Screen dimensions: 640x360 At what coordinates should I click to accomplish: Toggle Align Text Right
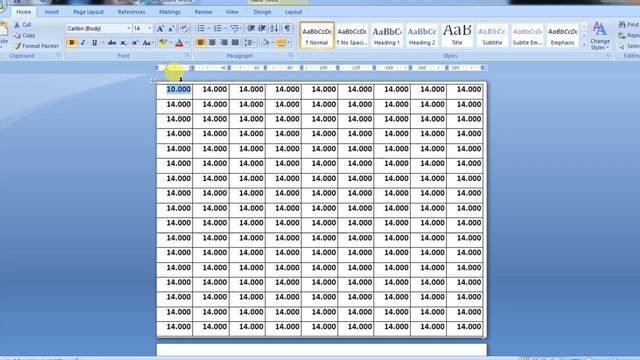[224, 42]
